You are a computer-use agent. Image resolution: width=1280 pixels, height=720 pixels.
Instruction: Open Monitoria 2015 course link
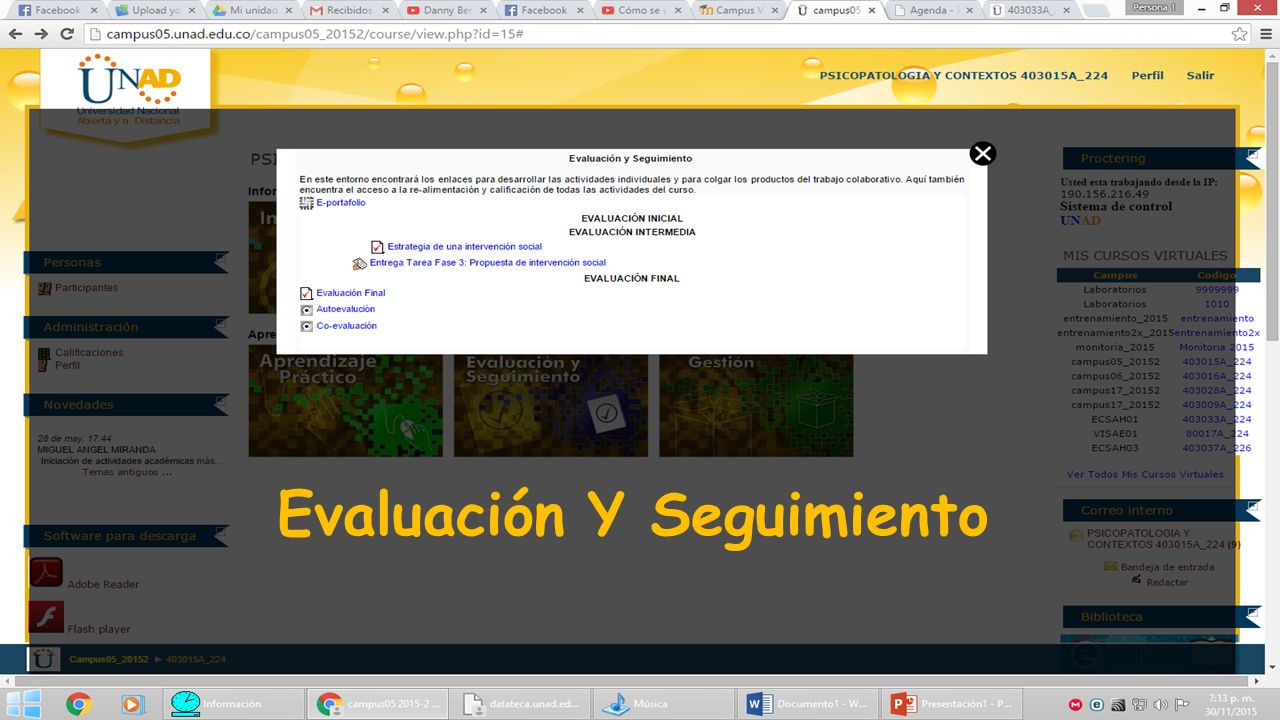[1216, 347]
